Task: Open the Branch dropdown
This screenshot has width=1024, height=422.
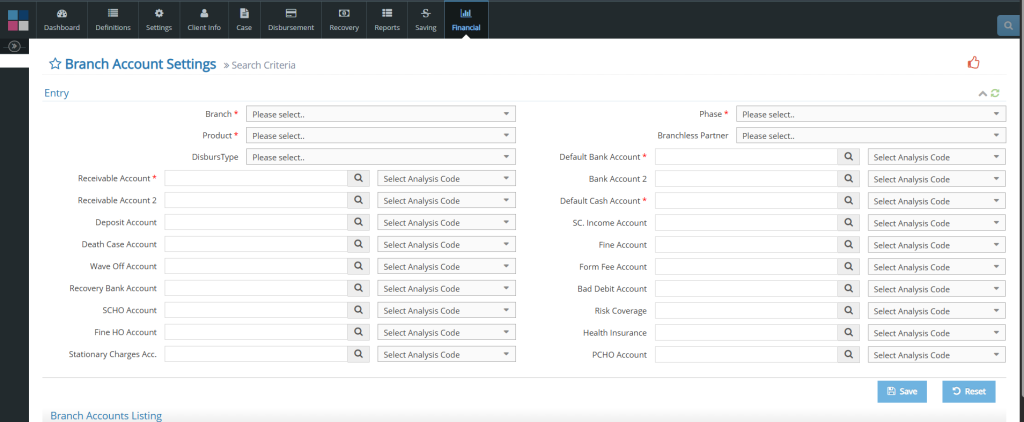Action: [x=380, y=114]
